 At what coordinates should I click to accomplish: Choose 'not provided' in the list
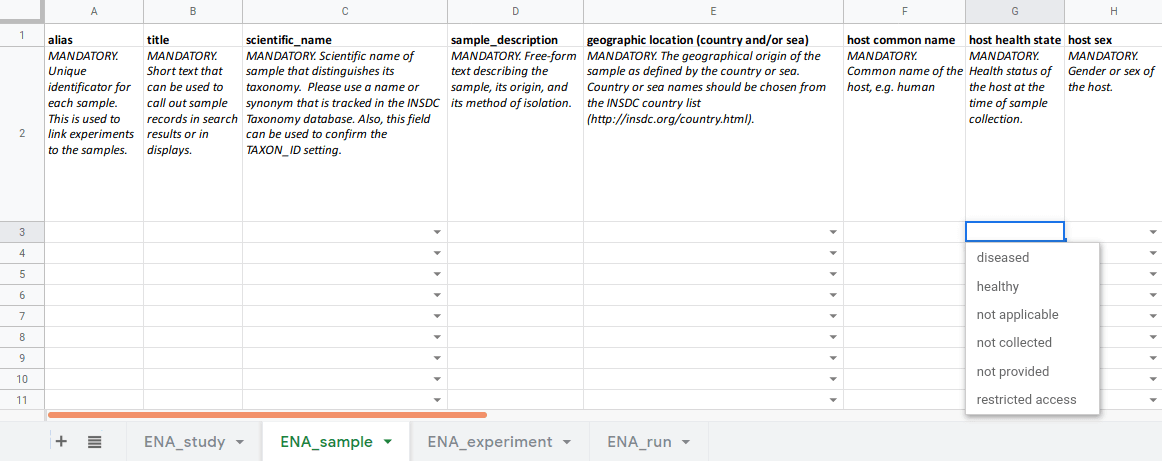tap(1012, 372)
